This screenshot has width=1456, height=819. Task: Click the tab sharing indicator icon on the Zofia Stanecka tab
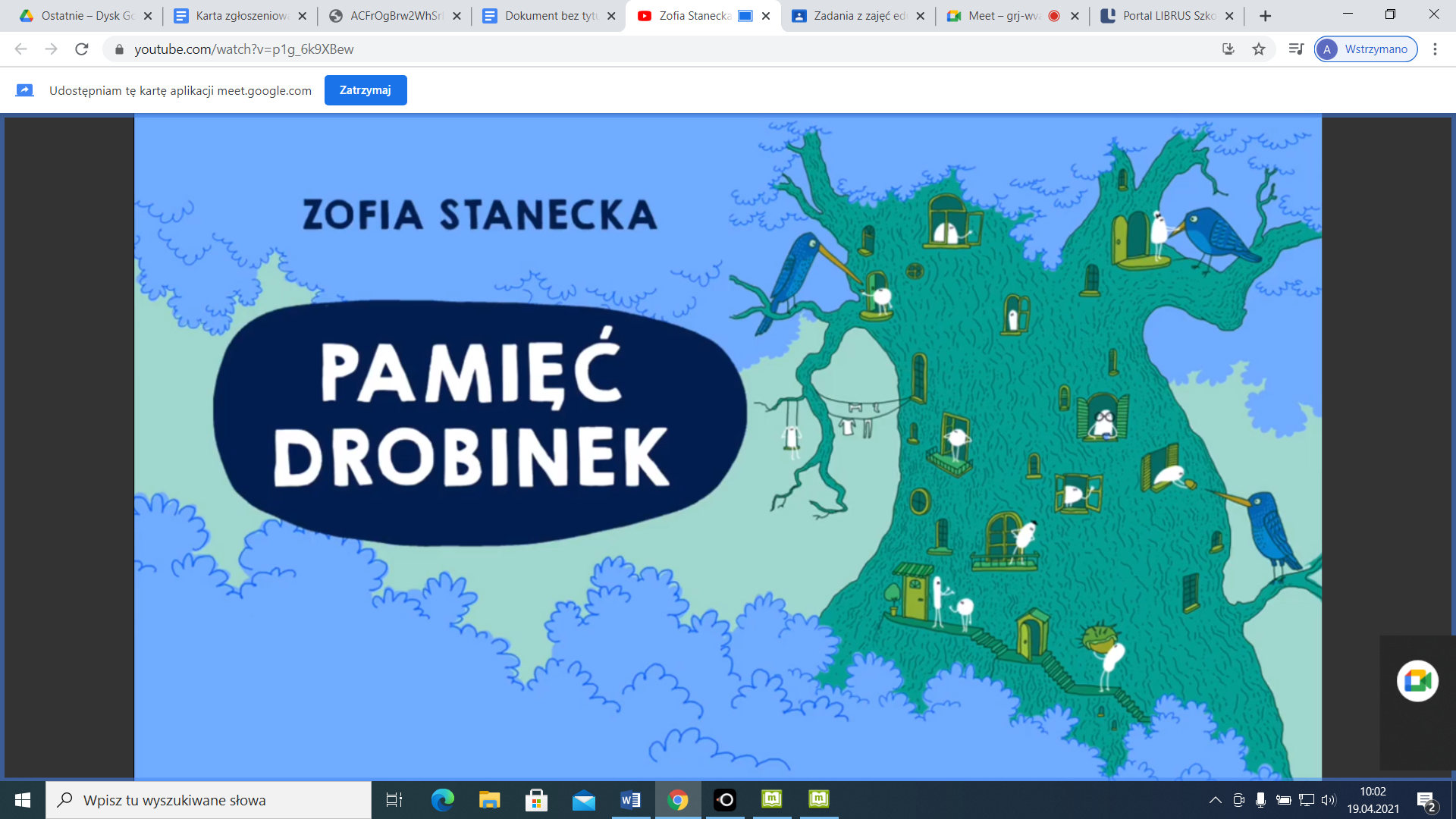pyautogui.click(x=745, y=16)
